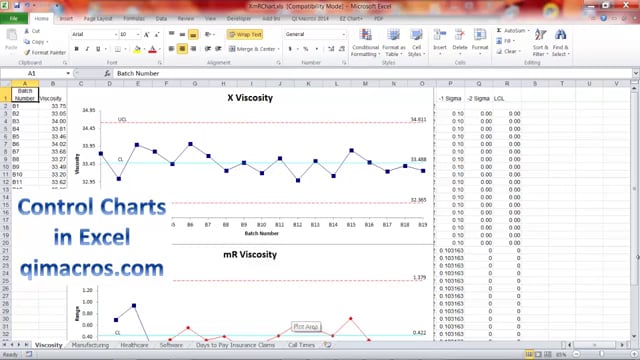Screen dimensions: 640x360
Task: Click the zoom slider in status bar
Action: [x=602, y=354]
